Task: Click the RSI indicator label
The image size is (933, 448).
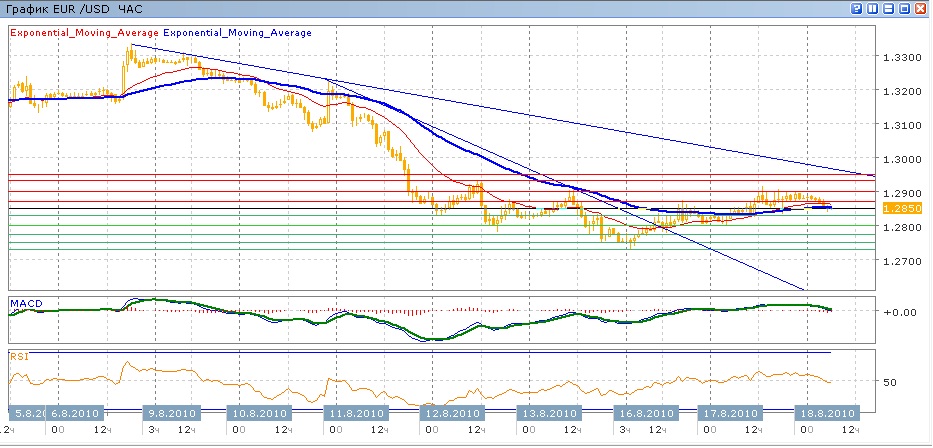Action: click(x=19, y=355)
